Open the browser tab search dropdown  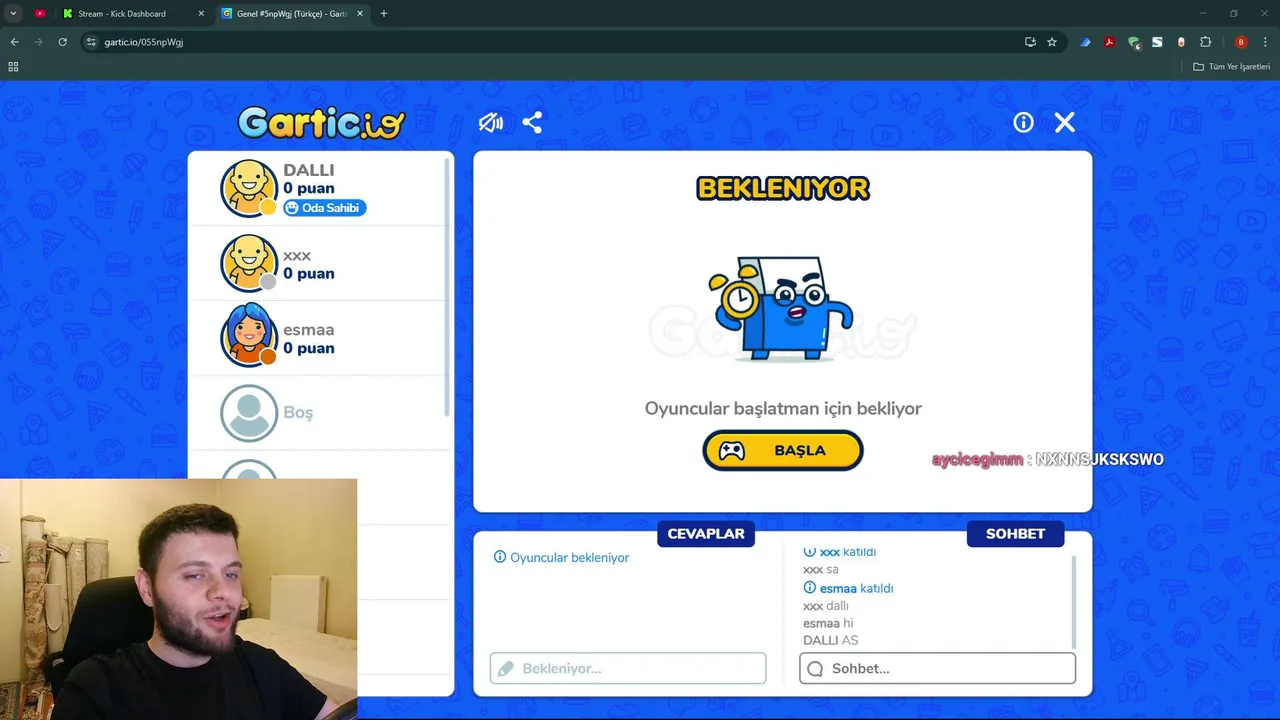(13, 13)
